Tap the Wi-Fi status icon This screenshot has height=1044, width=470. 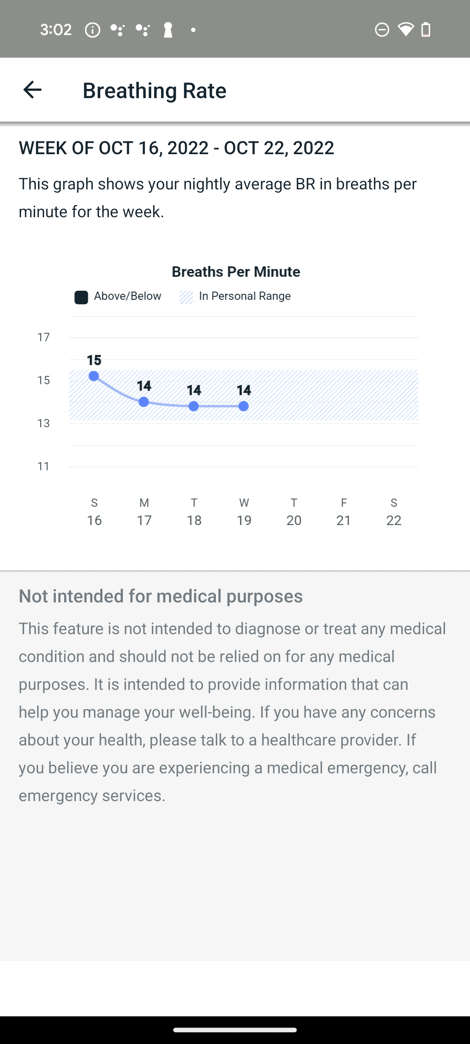pos(405,29)
